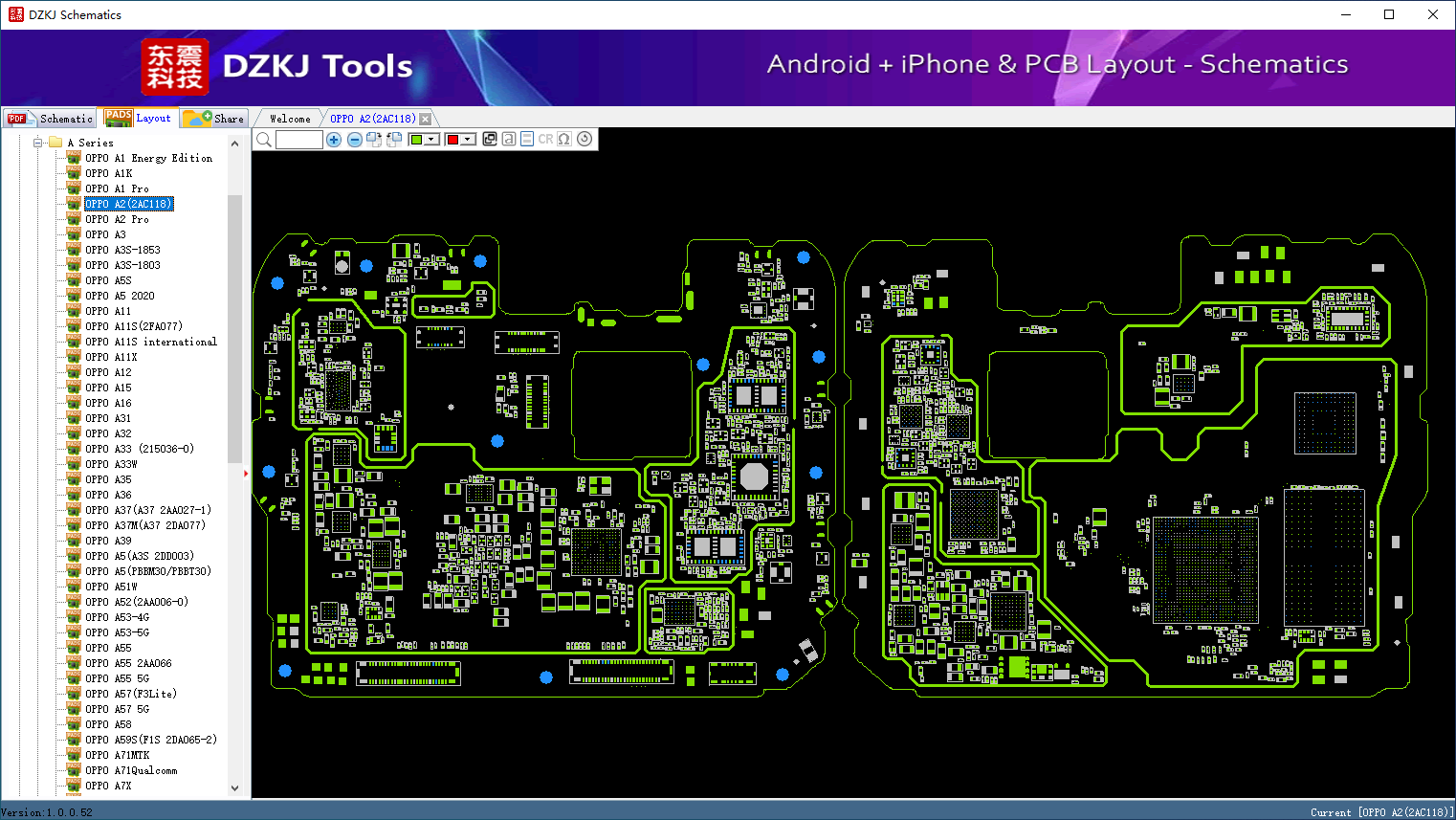The width and height of the screenshot is (1456, 820).
Task: Click the overlapping-windows icon in the layout toolbar
Action: coord(490,139)
